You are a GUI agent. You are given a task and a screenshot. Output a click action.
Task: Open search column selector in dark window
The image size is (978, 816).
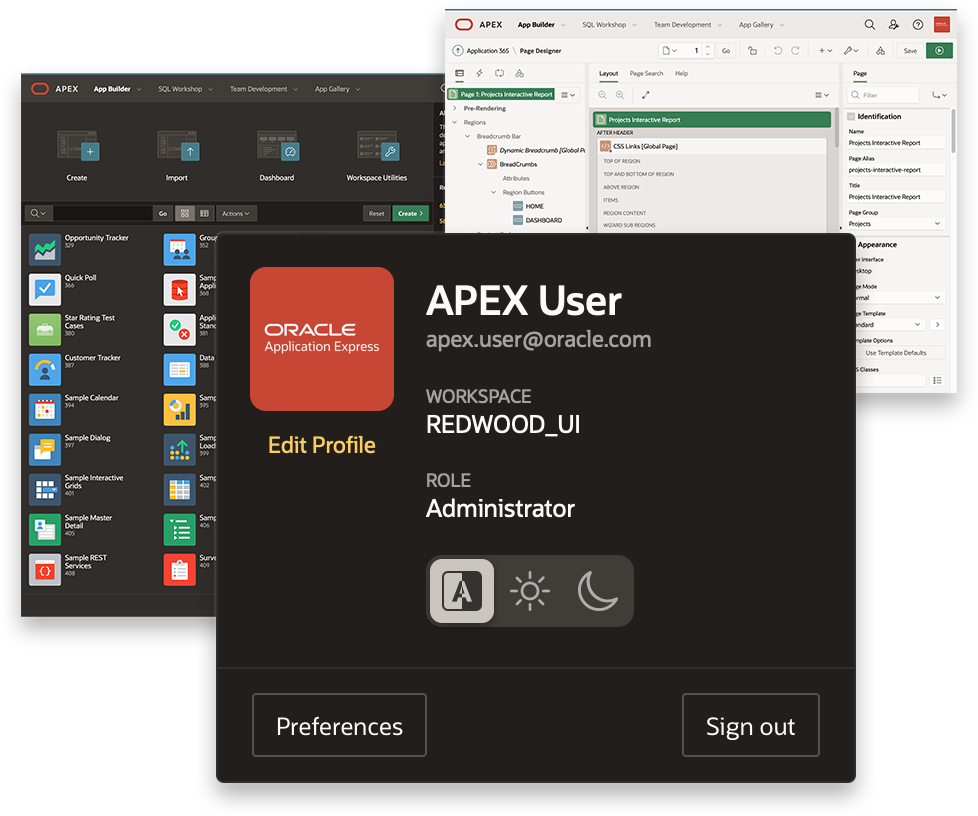point(38,213)
